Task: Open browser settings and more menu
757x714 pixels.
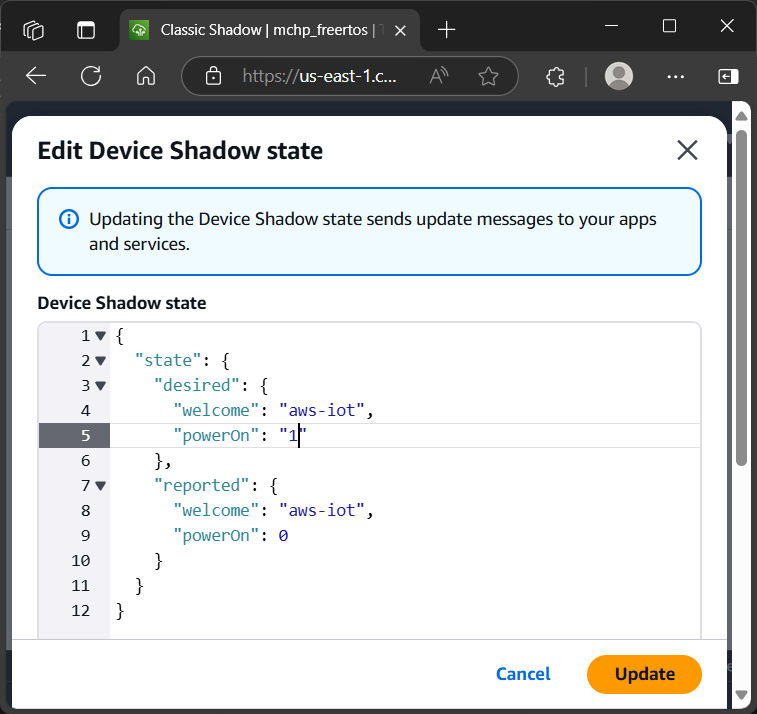Action: (676, 76)
